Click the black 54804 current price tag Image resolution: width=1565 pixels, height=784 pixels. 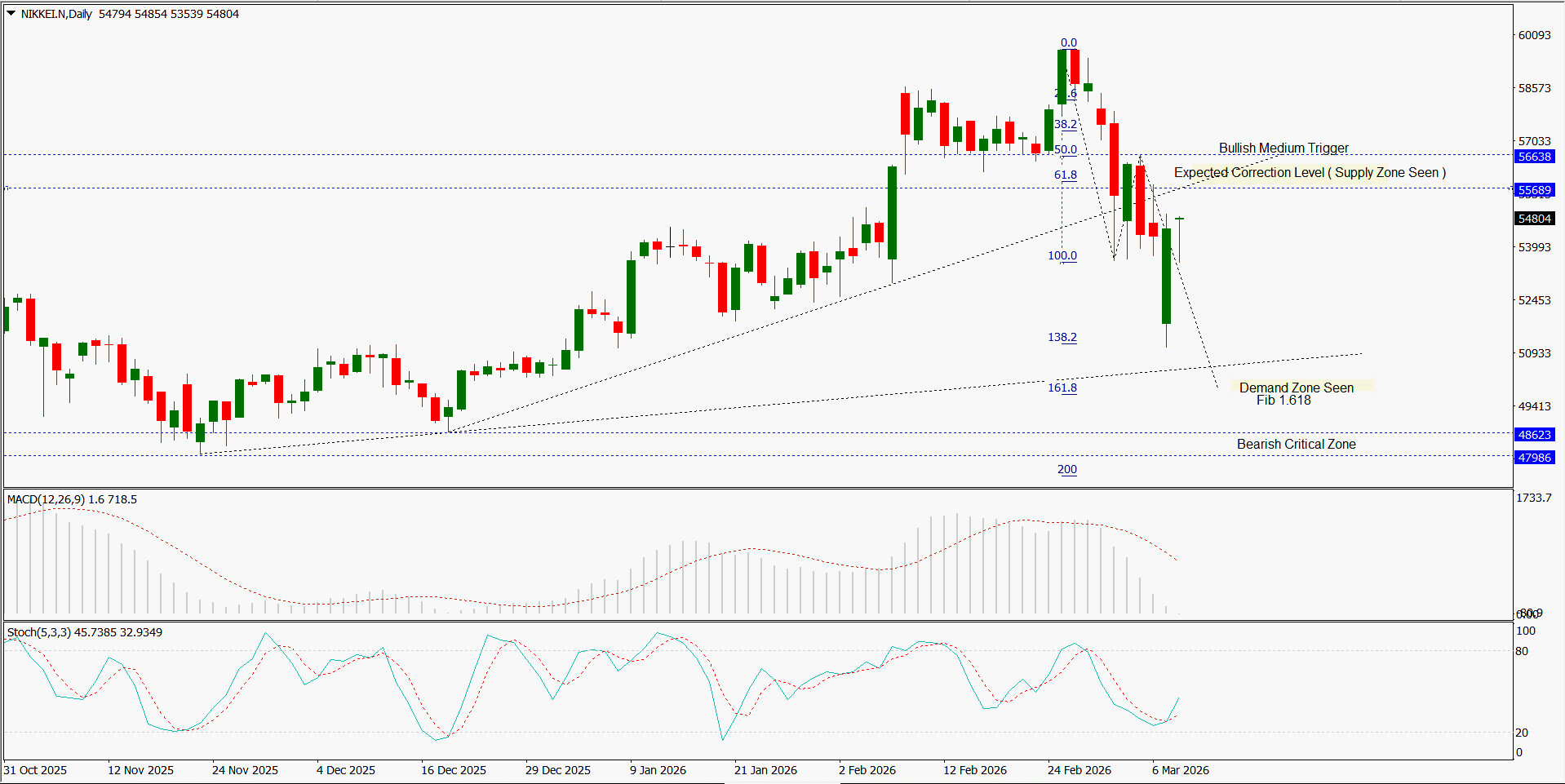coord(1534,219)
